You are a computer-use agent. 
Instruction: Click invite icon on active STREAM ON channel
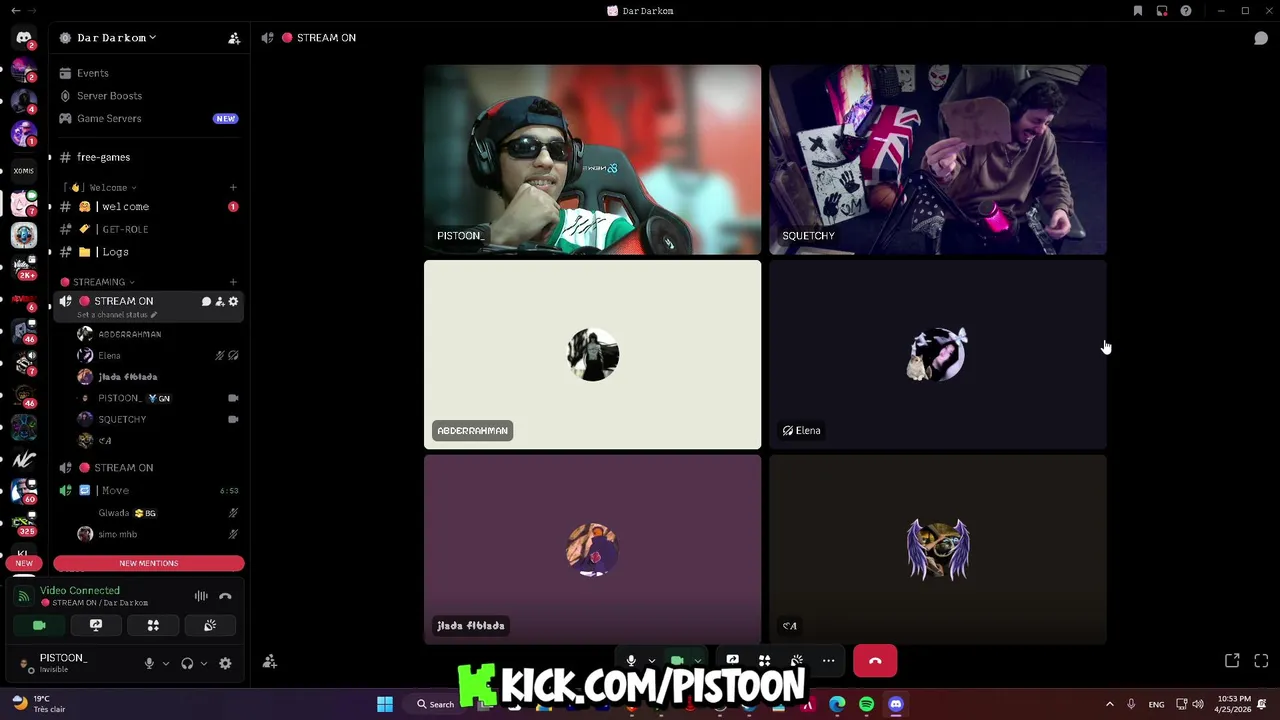[x=220, y=301]
